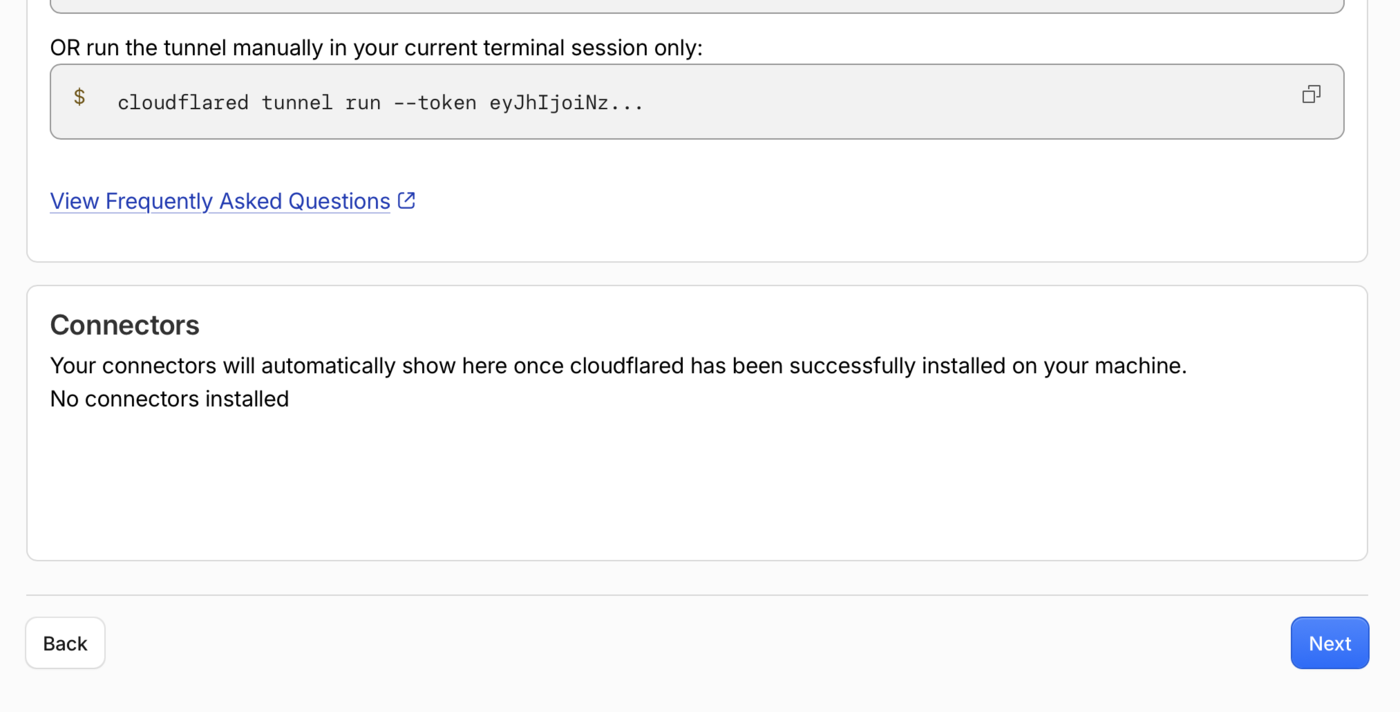This screenshot has width=1400, height=712.
Task: Click the OR run the tunnel manually text
Action: pos(376,48)
